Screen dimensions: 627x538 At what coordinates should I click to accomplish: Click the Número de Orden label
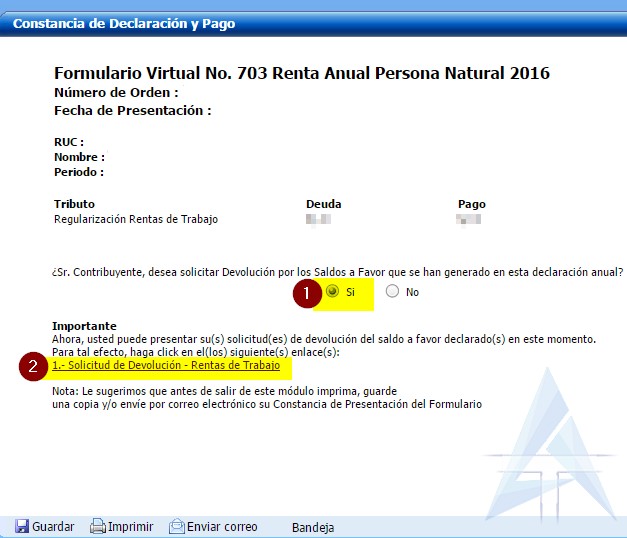116,93
